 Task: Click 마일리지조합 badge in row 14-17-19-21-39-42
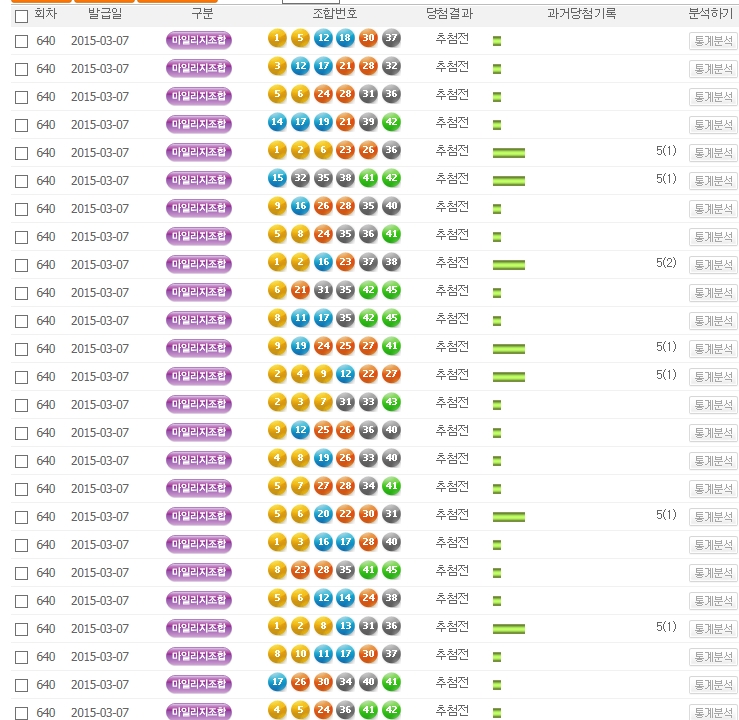199,123
